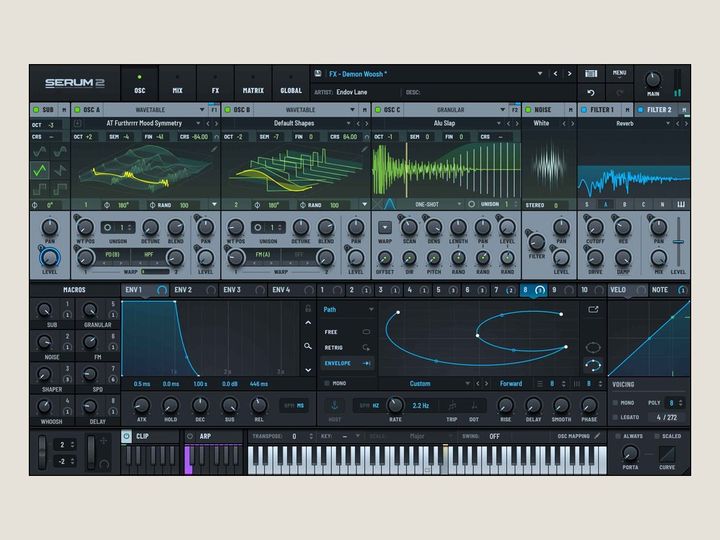
Task: Open the MENU button
Action: (619, 73)
